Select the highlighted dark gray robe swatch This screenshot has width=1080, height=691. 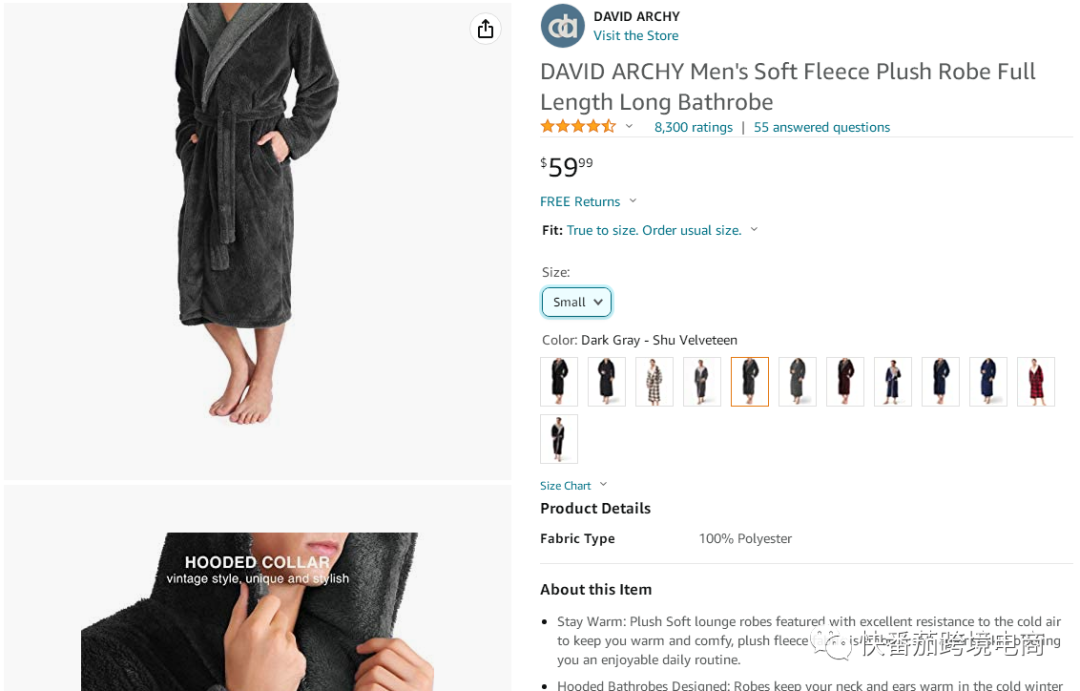pyautogui.click(x=749, y=382)
